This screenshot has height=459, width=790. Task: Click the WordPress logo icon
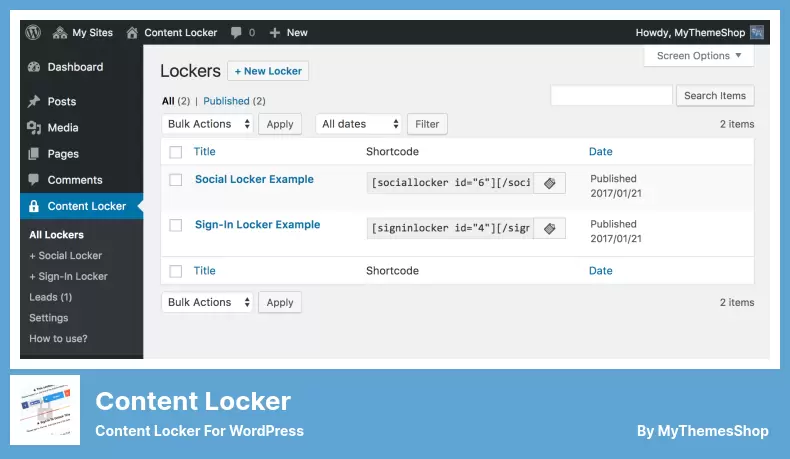(33, 33)
